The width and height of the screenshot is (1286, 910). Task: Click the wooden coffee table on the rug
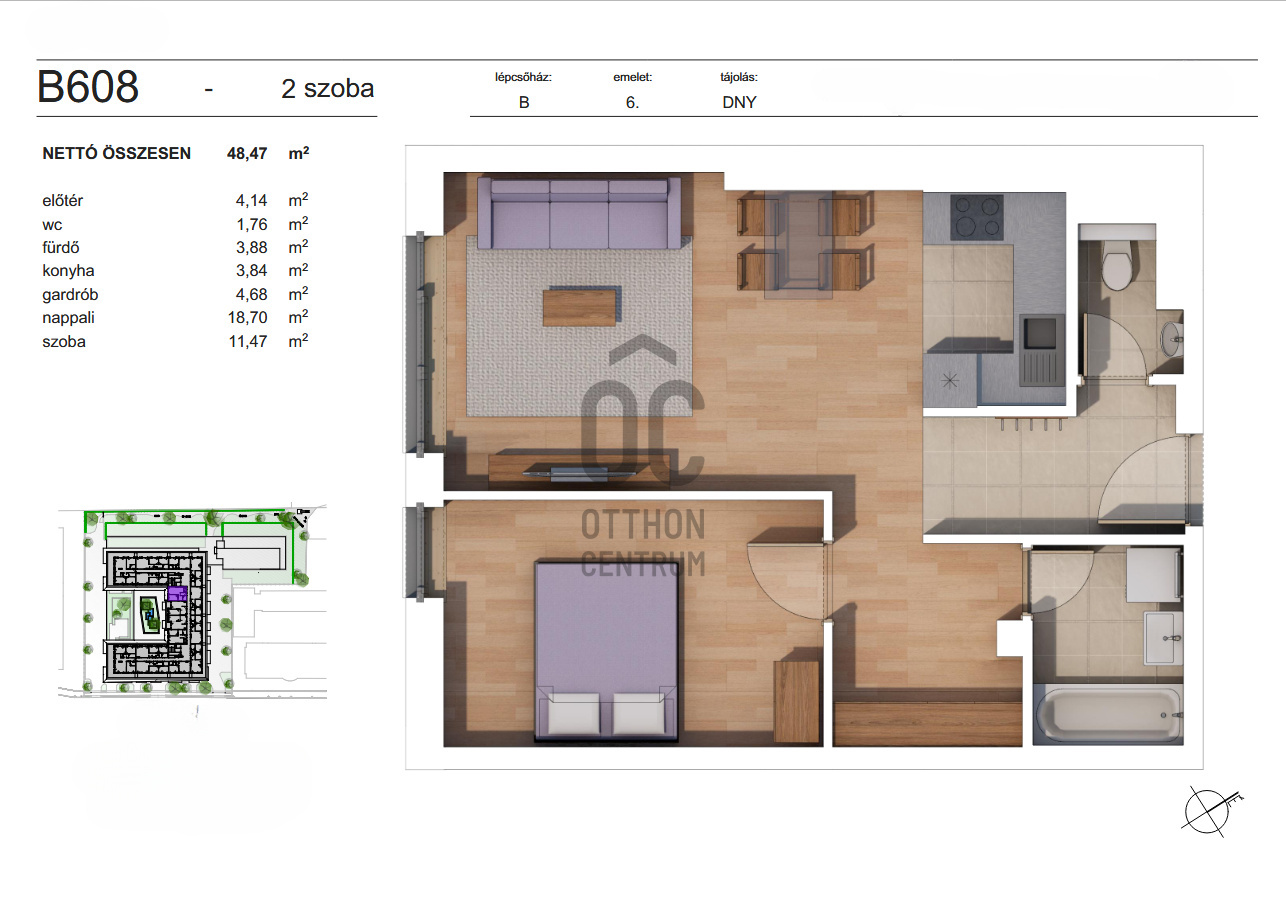point(580,307)
